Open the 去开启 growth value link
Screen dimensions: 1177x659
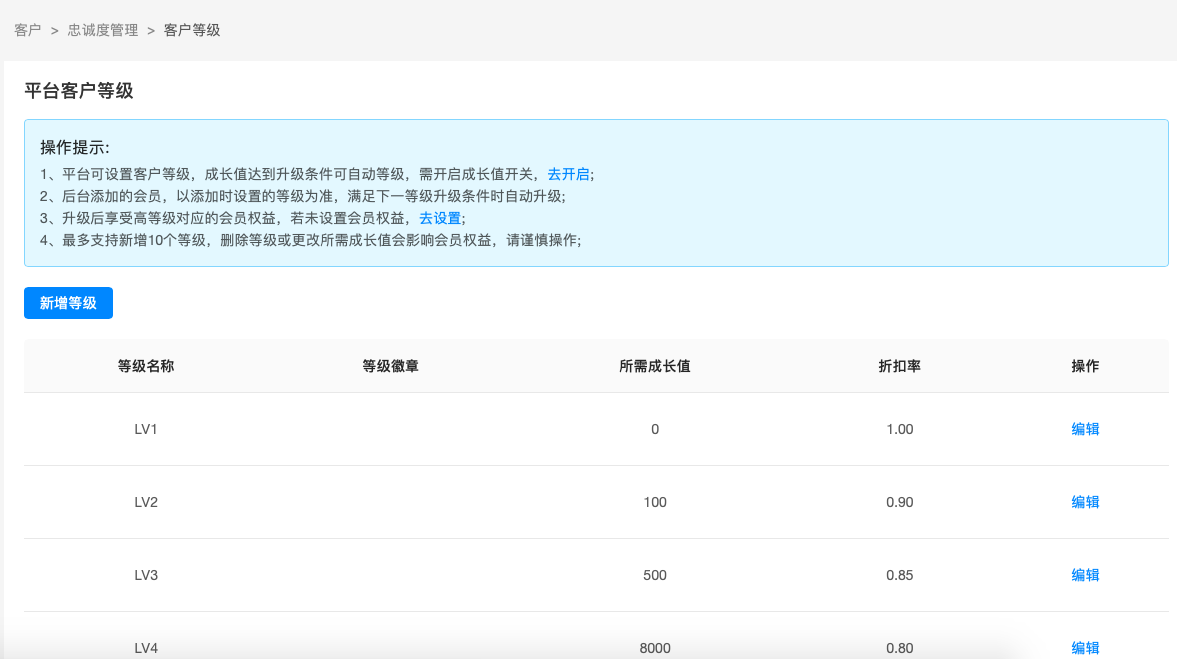pyautogui.click(x=568, y=174)
